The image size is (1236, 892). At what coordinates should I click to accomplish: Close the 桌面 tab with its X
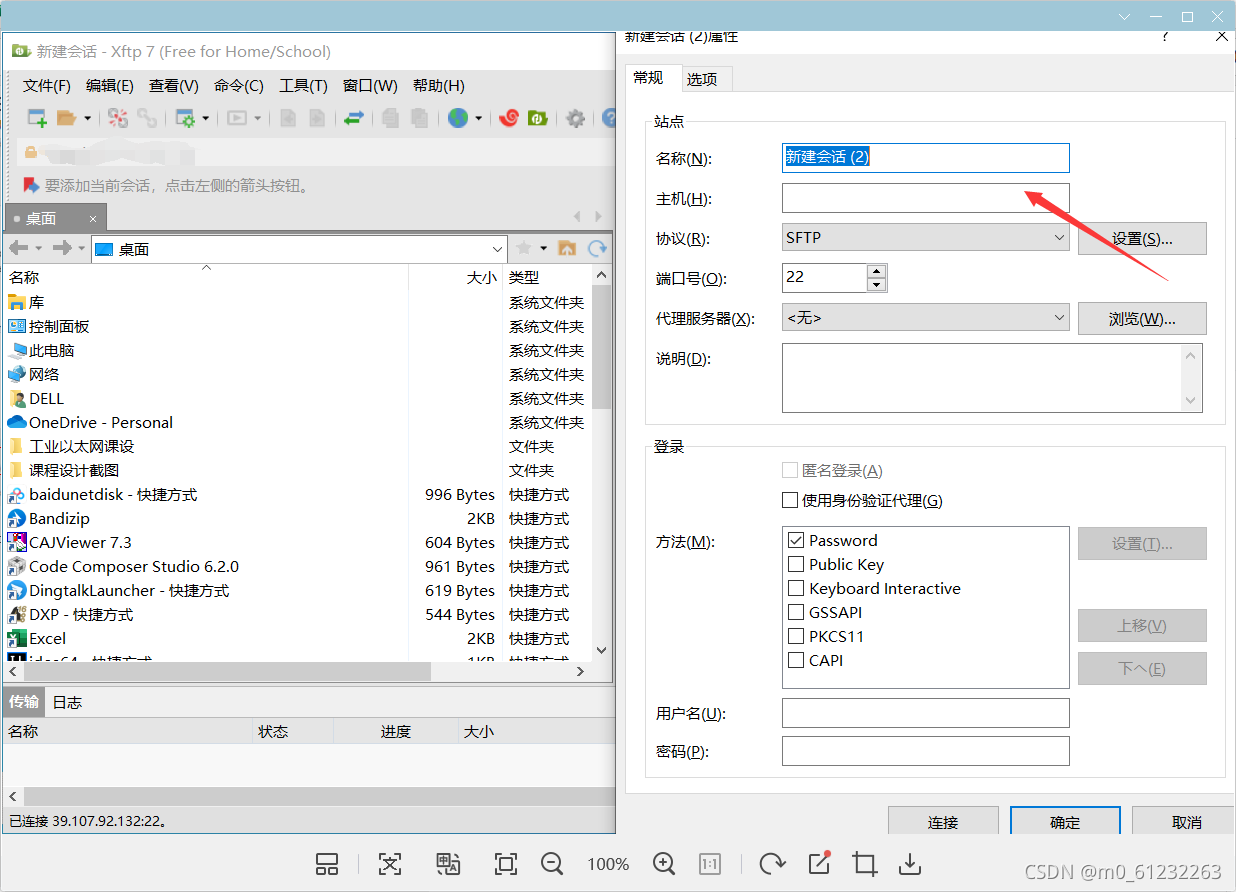[x=93, y=219]
